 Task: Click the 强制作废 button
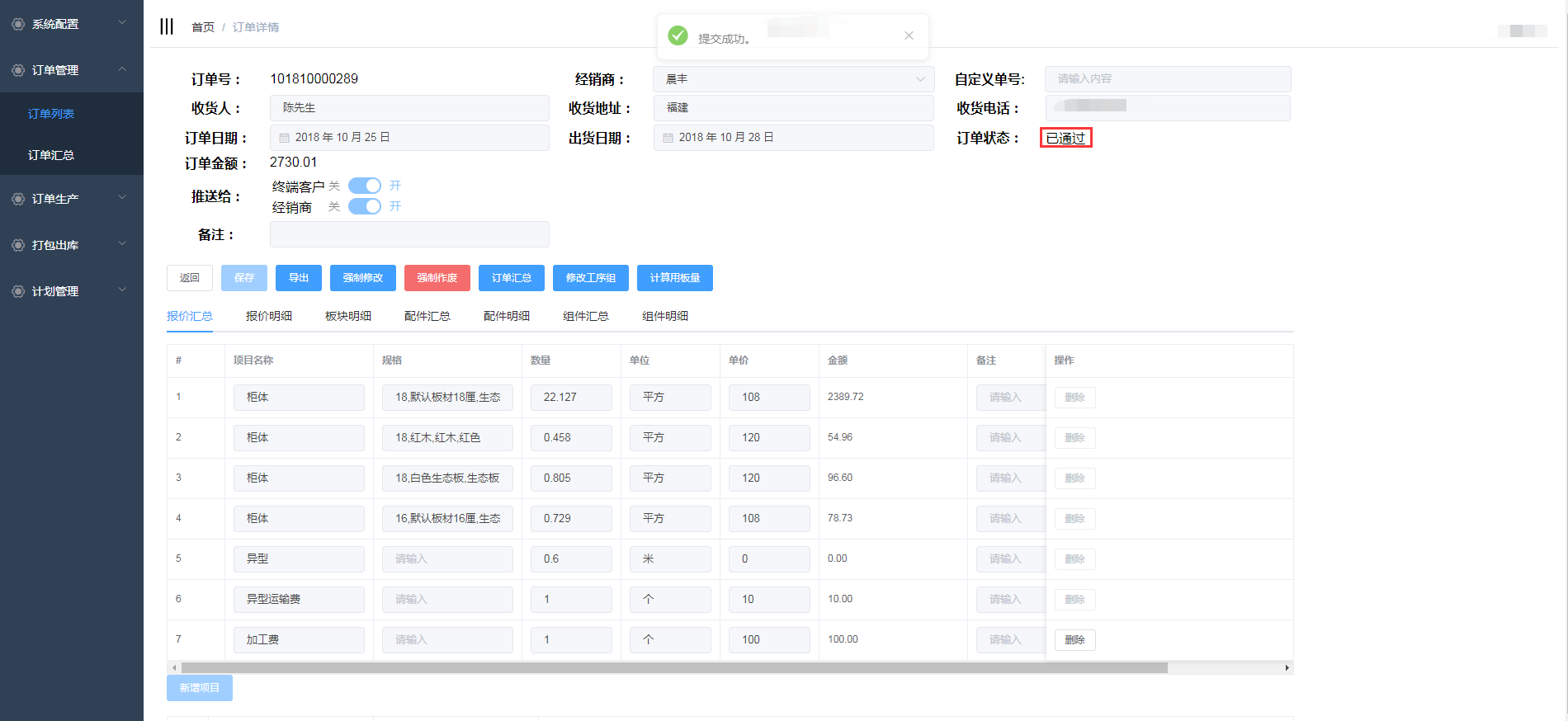(437, 278)
